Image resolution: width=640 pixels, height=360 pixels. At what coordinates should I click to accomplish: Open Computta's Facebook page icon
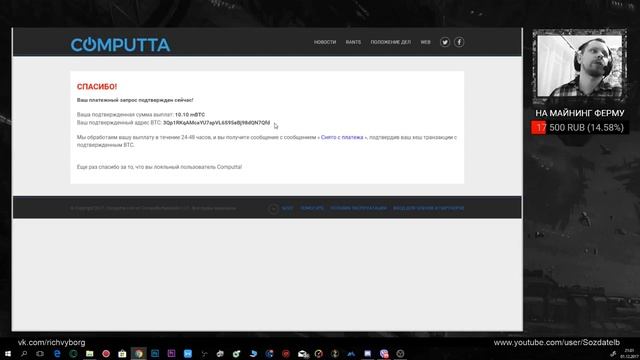click(459, 42)
